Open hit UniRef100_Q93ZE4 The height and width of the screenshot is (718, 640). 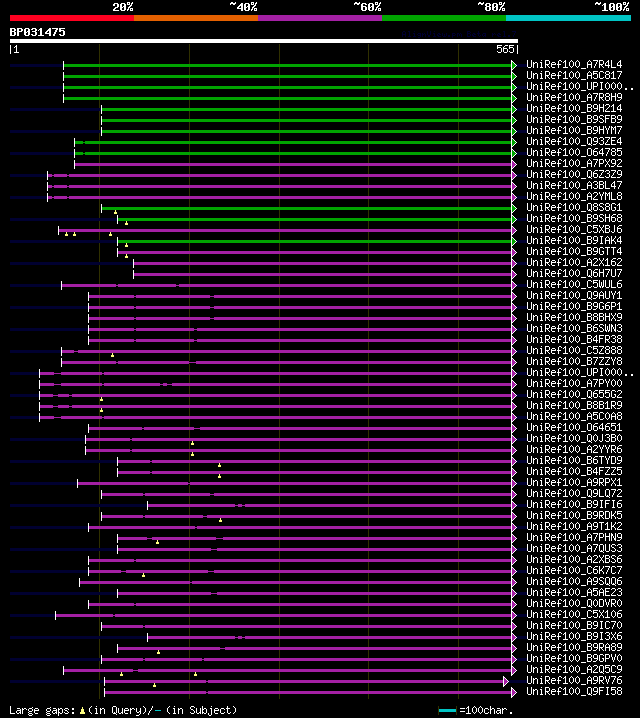click(x=574, y=141)
